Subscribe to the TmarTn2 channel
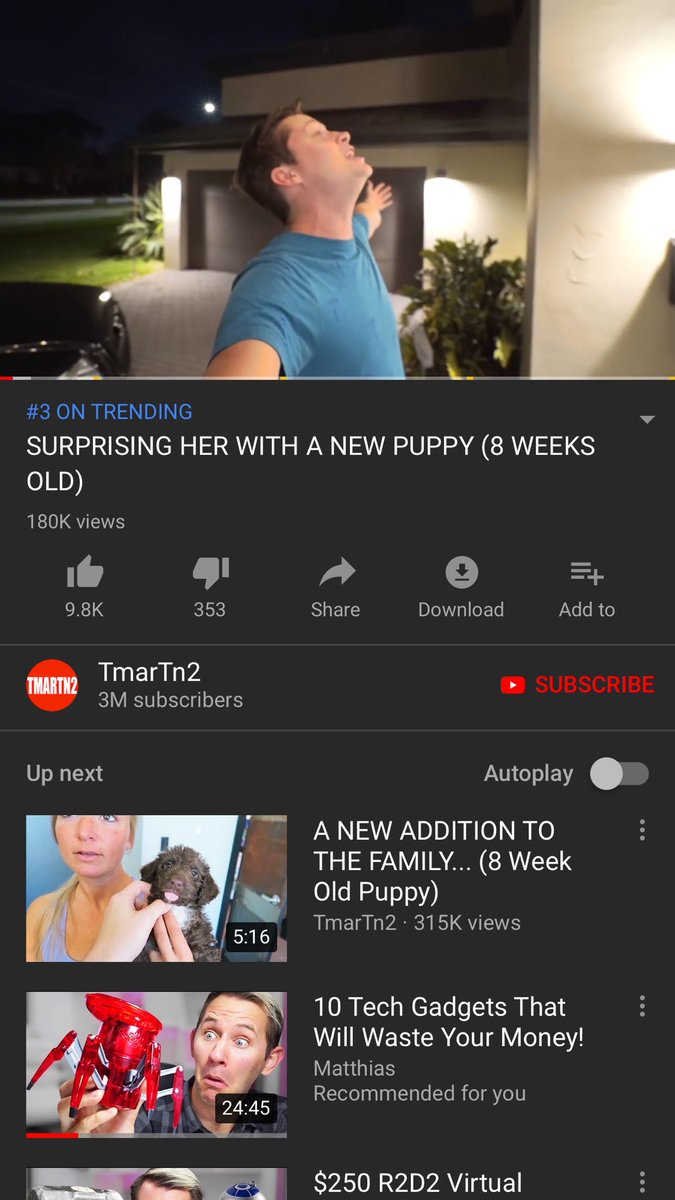The image size is (675, 1200). tap(577, 685)
